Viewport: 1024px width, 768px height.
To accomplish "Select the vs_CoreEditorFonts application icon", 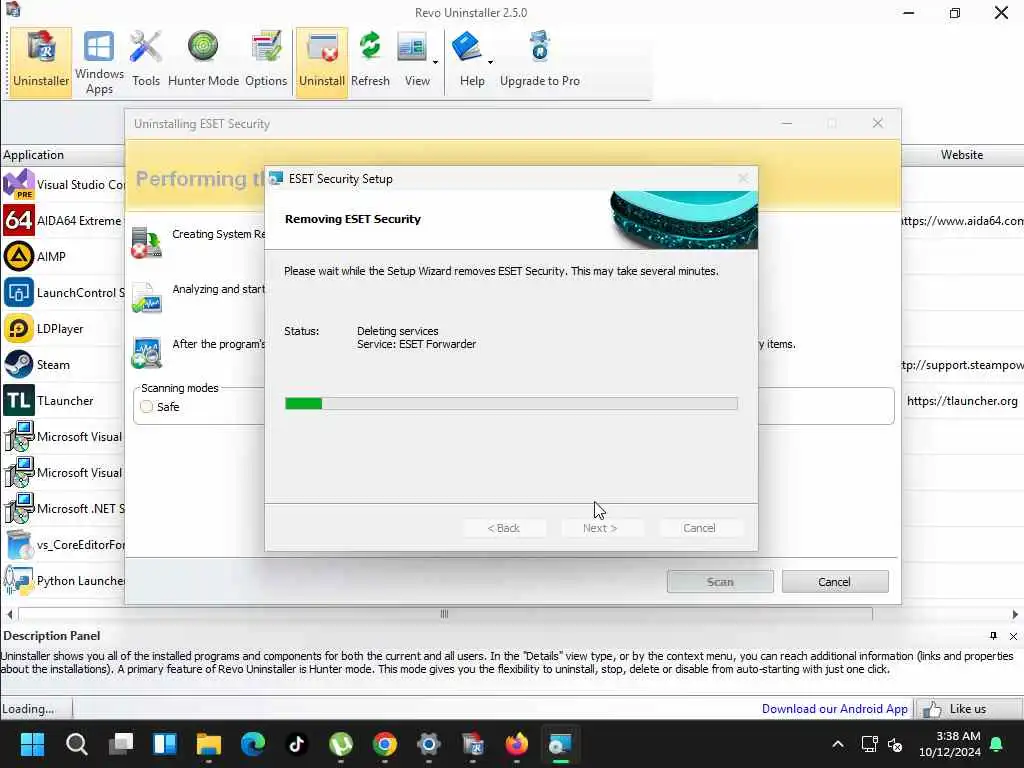I will click(x=19, y=545).
